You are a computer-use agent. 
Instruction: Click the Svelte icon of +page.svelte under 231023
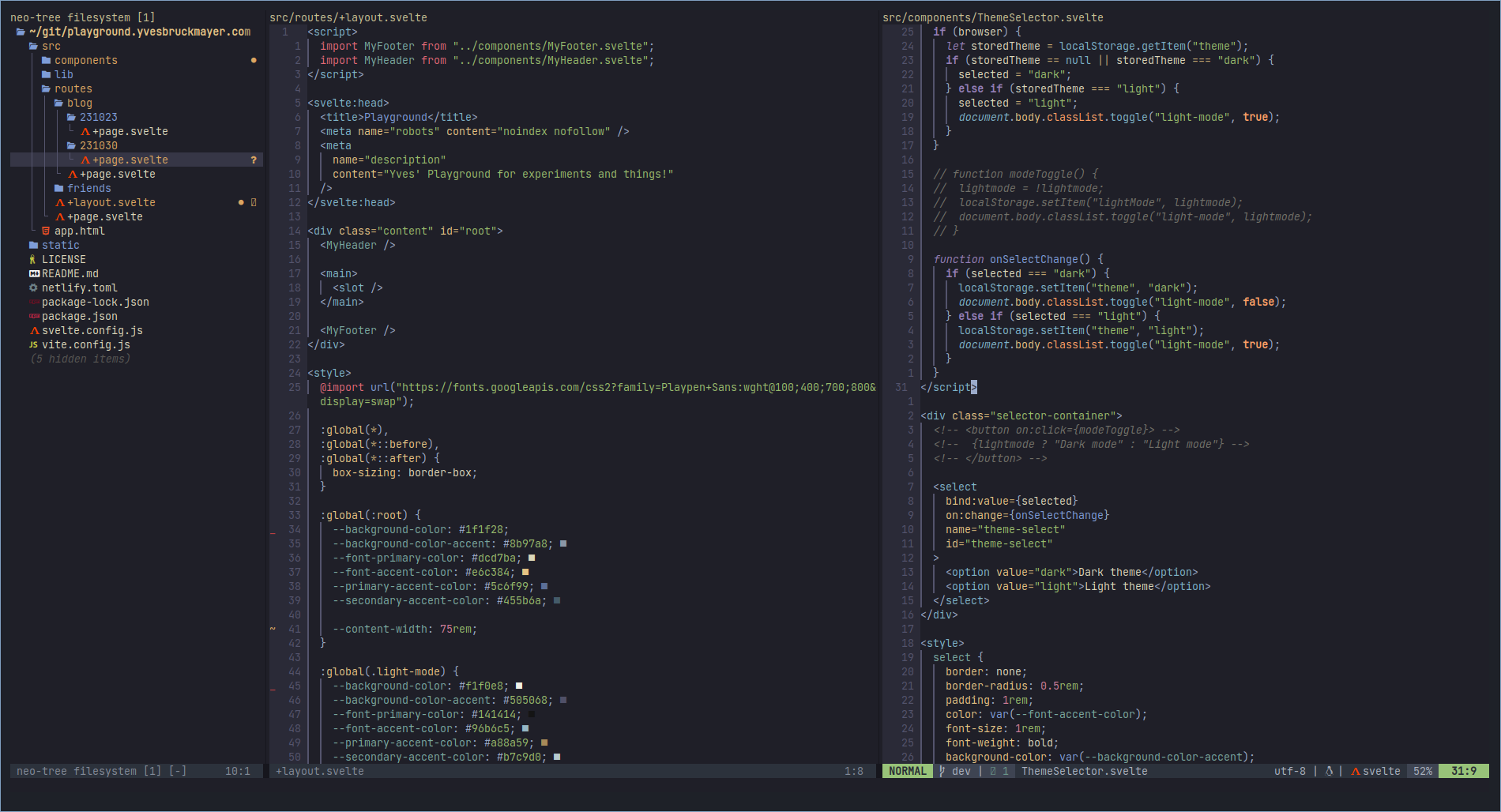pos(85,132)
